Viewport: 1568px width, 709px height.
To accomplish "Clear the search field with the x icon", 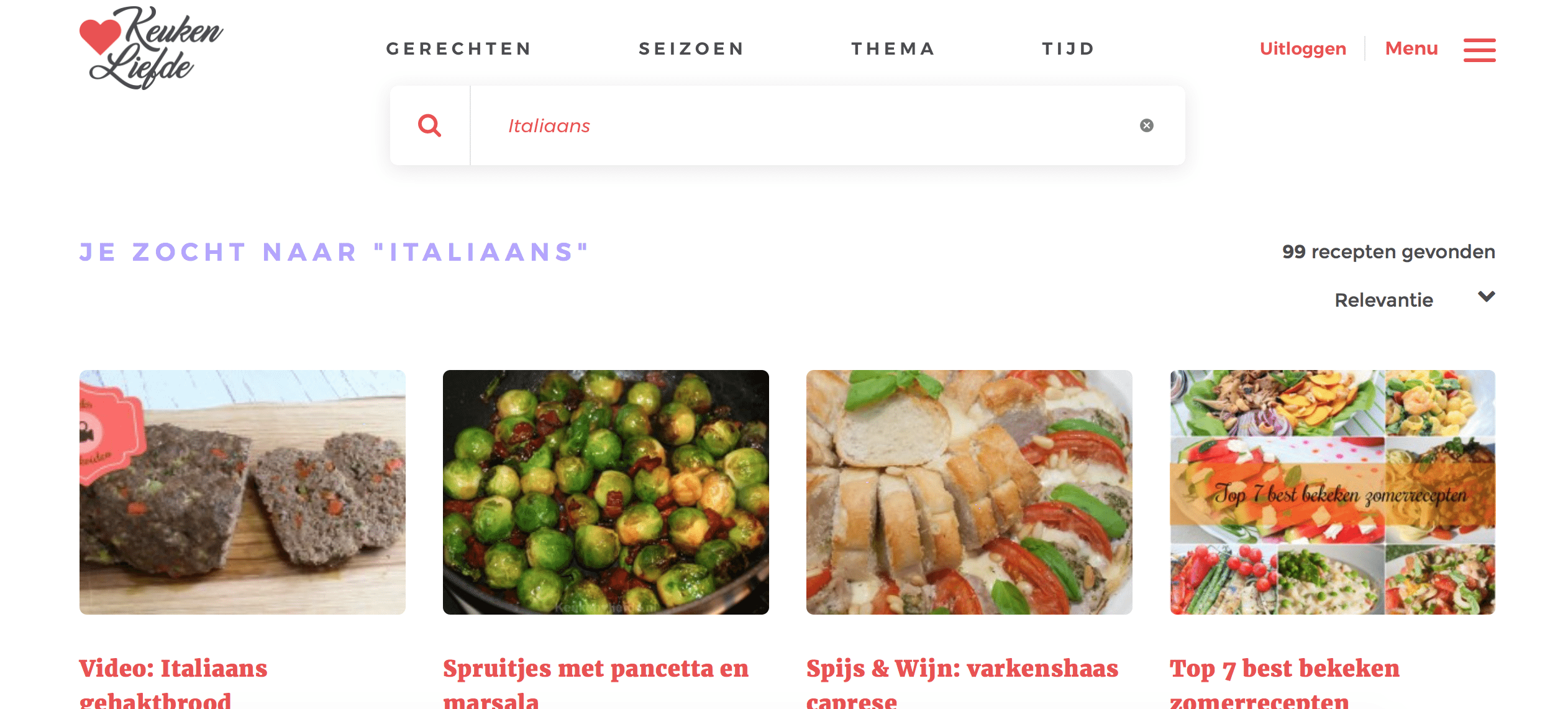I will 1147,125.
